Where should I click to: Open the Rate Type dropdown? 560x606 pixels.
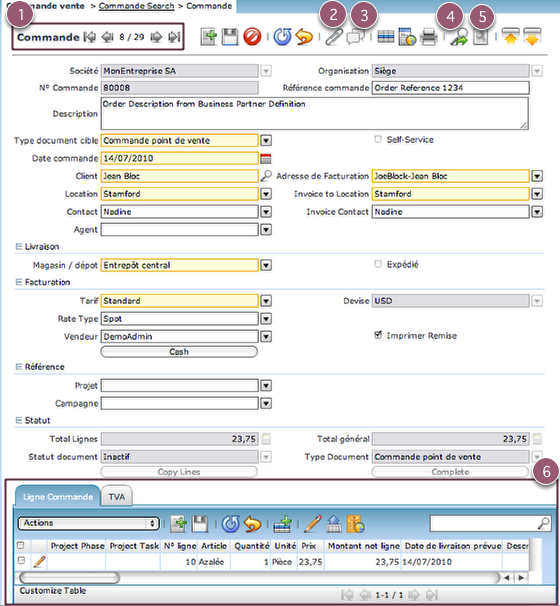[266, 319]
